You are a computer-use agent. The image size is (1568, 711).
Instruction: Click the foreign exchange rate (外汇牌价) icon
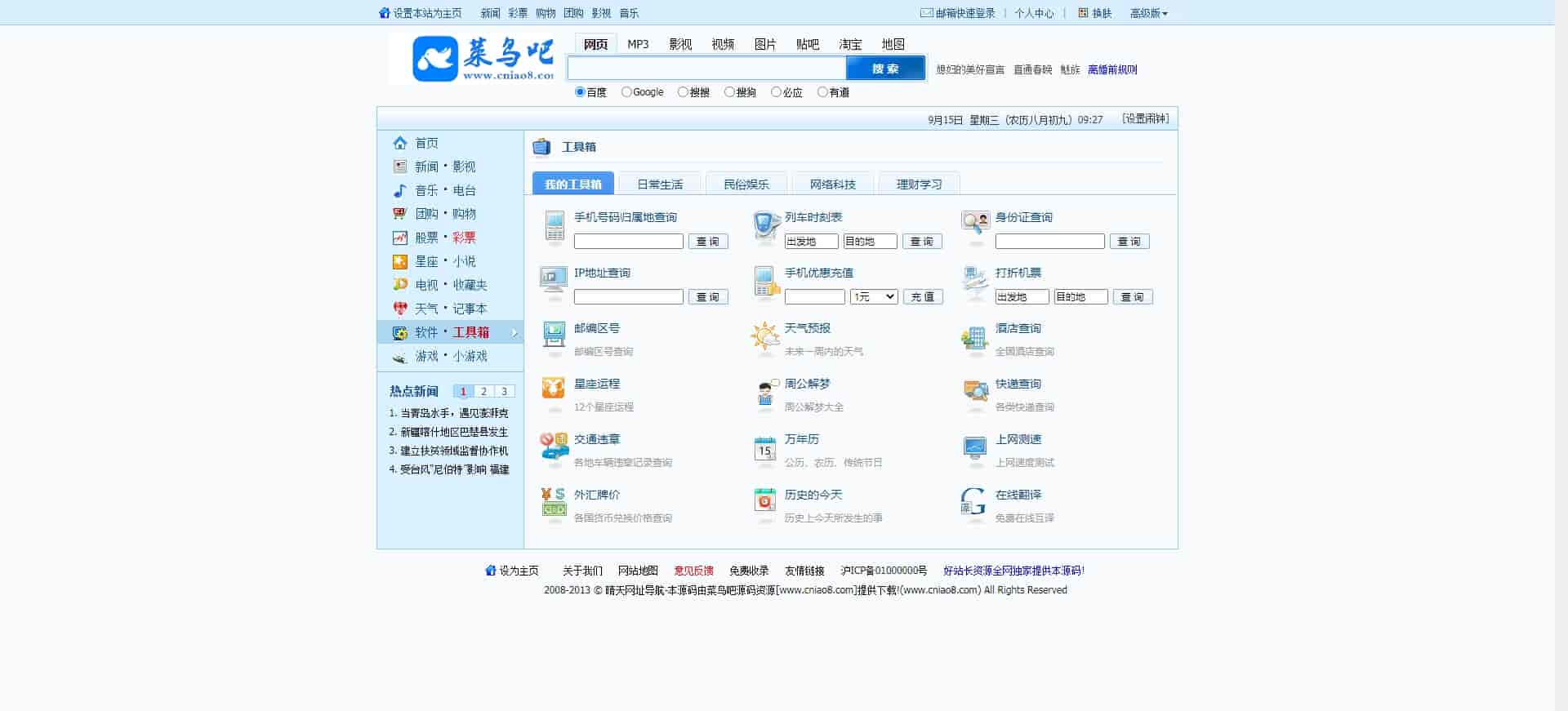(554, 502)
